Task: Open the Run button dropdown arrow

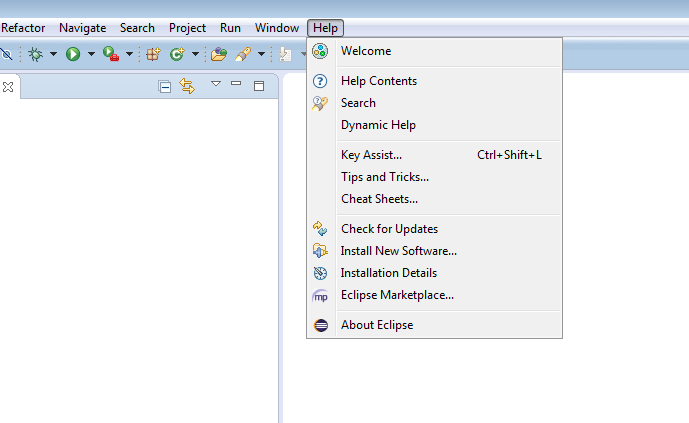Action: click(90, 54)
